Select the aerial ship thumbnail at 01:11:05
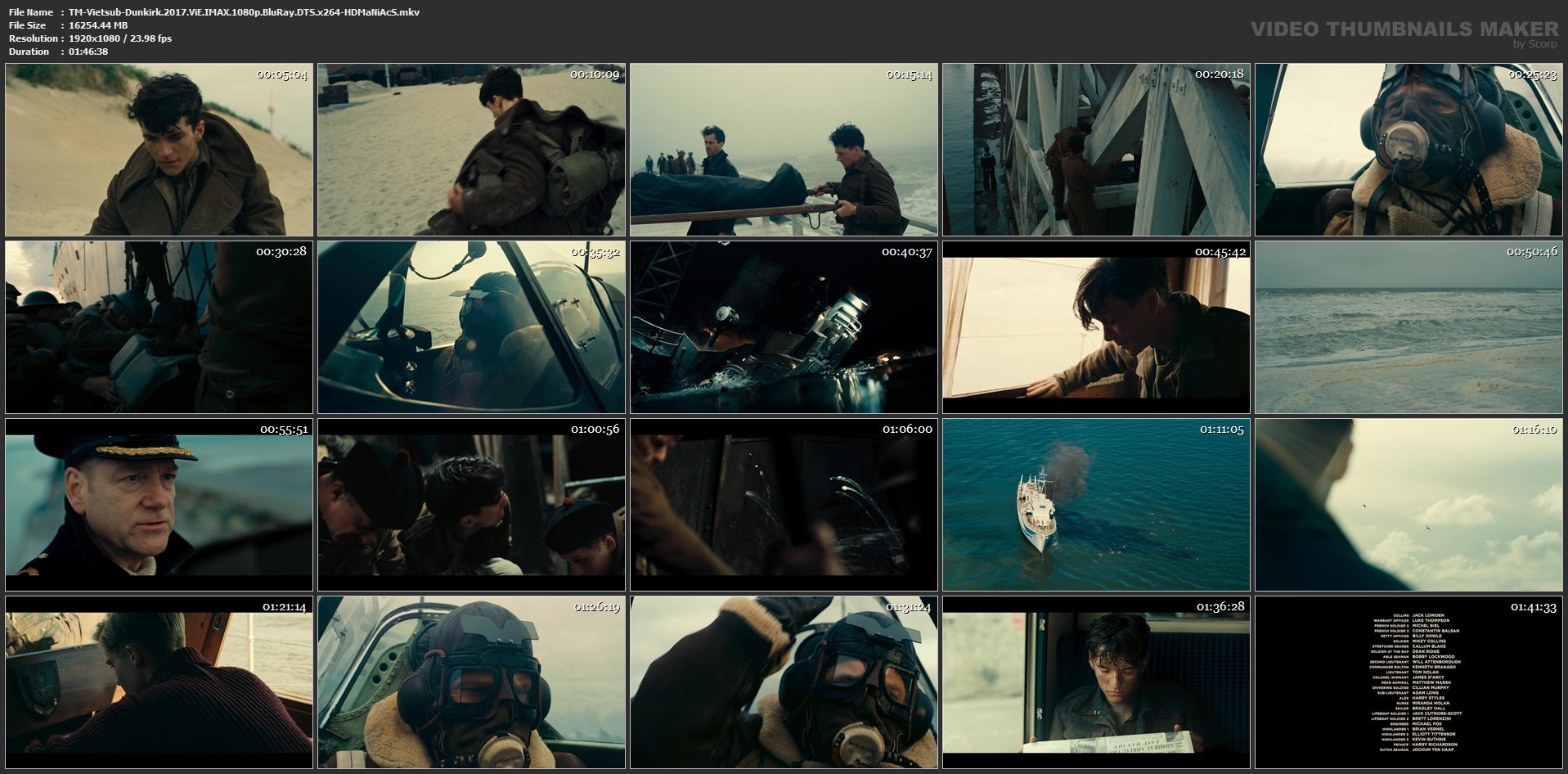Screen dimensions: 1568x774 pos(1096,505)
